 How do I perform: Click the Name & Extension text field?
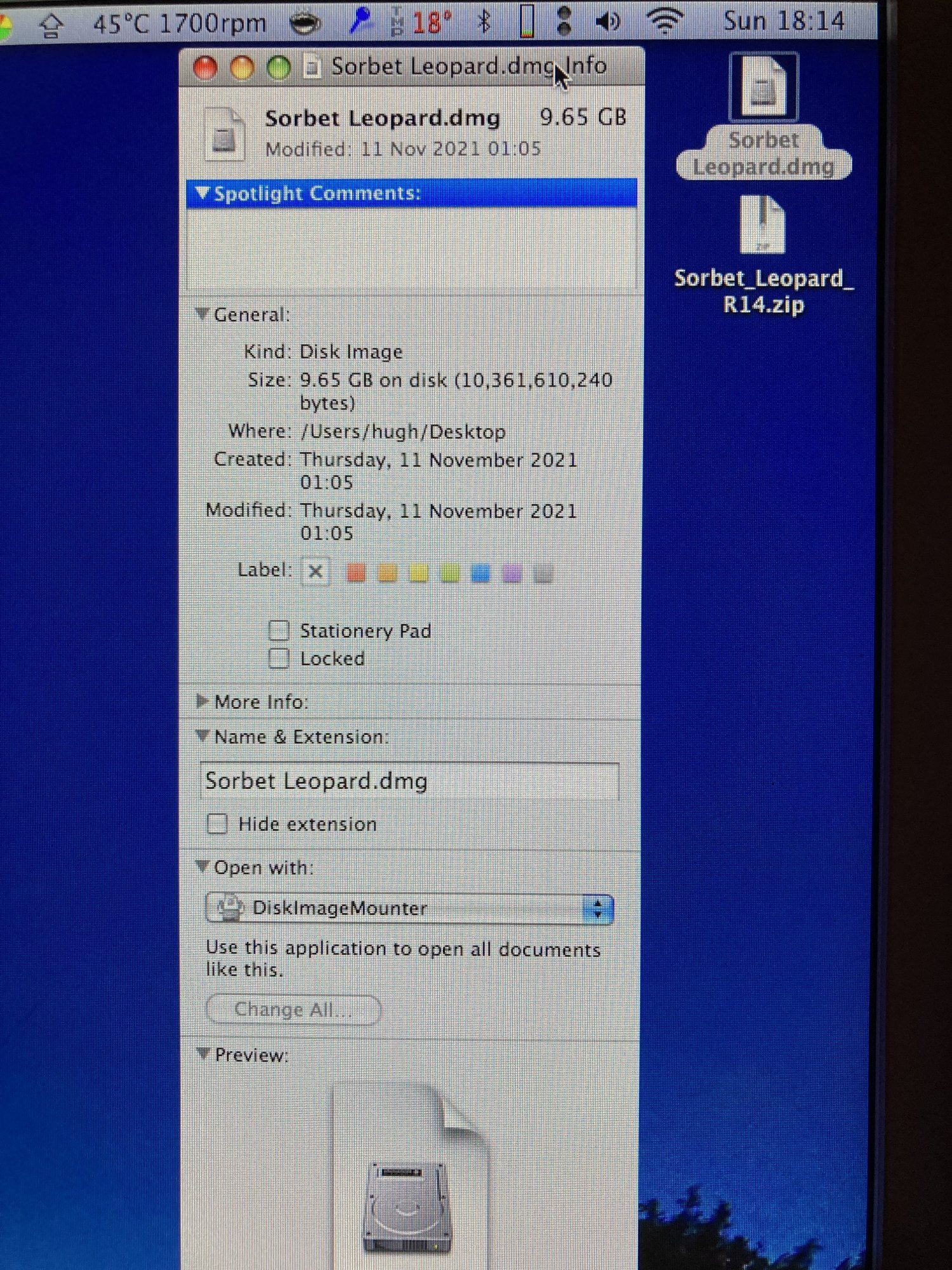409,781
